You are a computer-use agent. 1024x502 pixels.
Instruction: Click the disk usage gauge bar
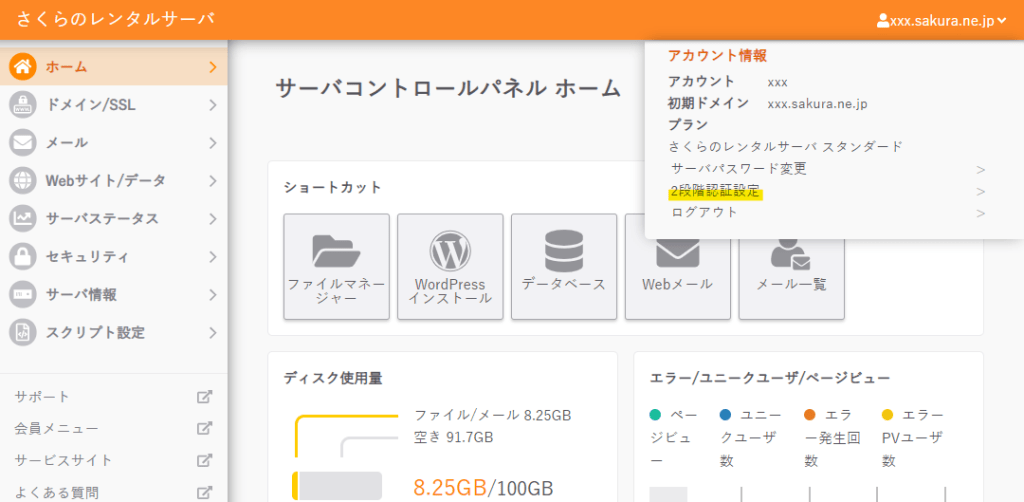click(337, 486)
